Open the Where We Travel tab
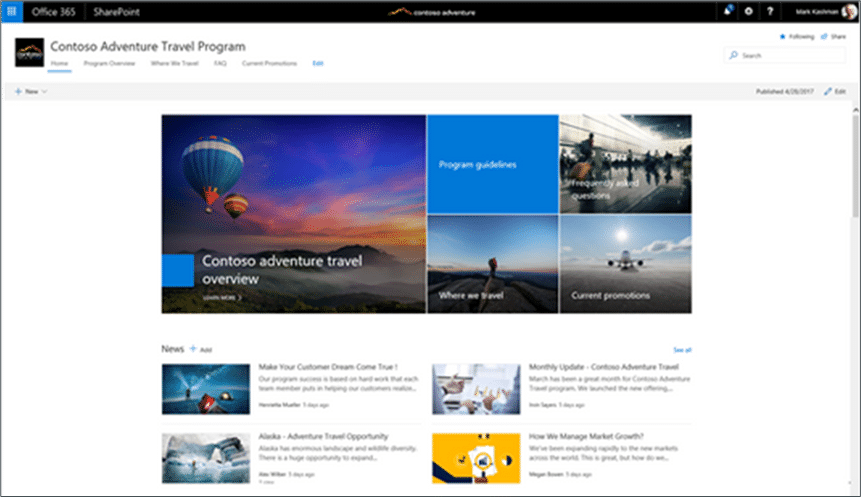This screenshot has width=861, height=497. coord(174,64)
